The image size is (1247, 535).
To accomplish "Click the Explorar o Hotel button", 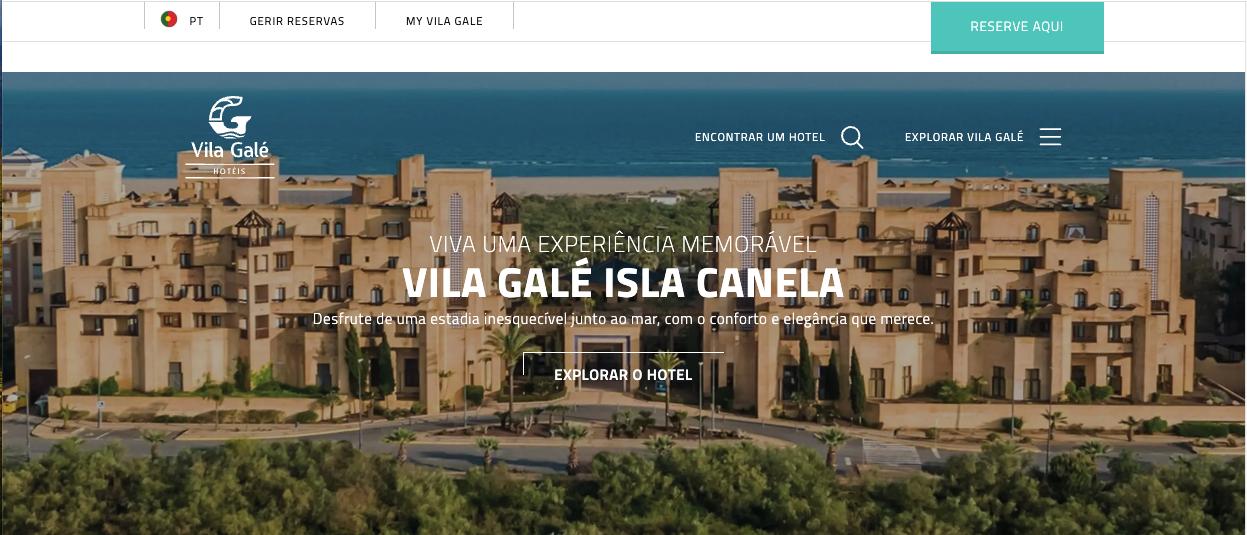I will 623,375.
